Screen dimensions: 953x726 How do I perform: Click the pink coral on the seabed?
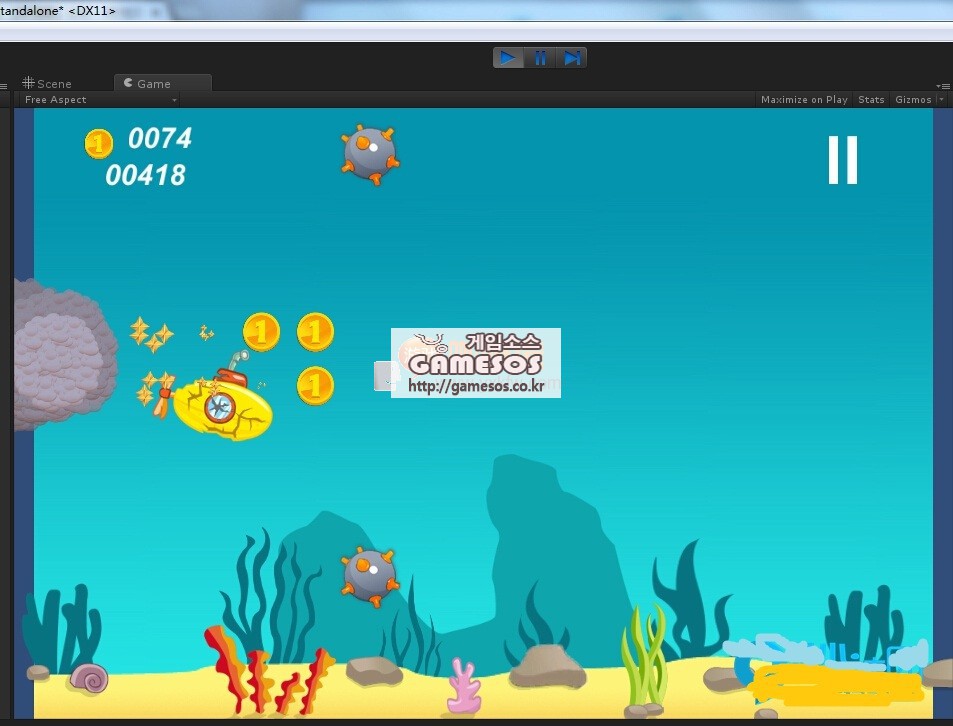click(463, 687)
